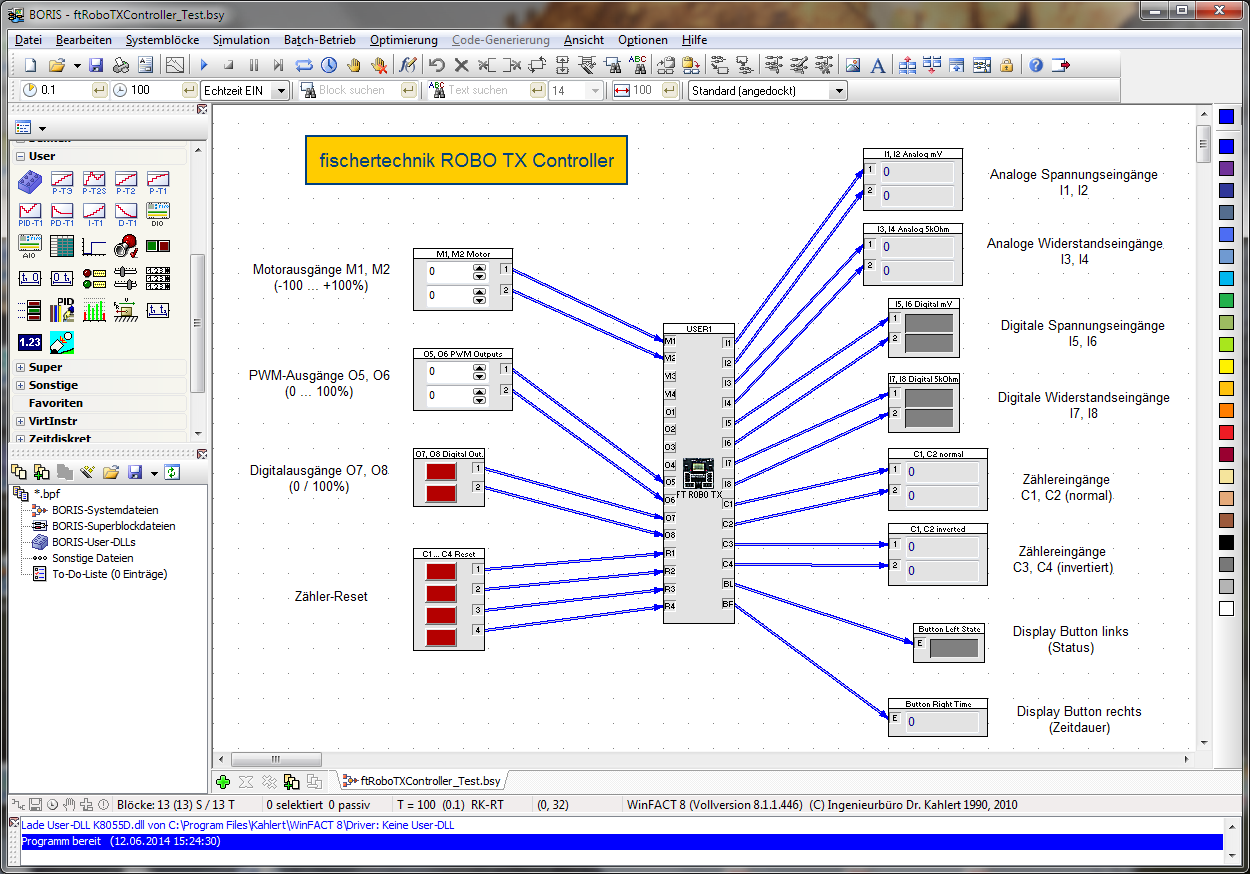Pause the simulation
Screen dimensions: 1250x874
pyautogui.click(x=253, y=65)
